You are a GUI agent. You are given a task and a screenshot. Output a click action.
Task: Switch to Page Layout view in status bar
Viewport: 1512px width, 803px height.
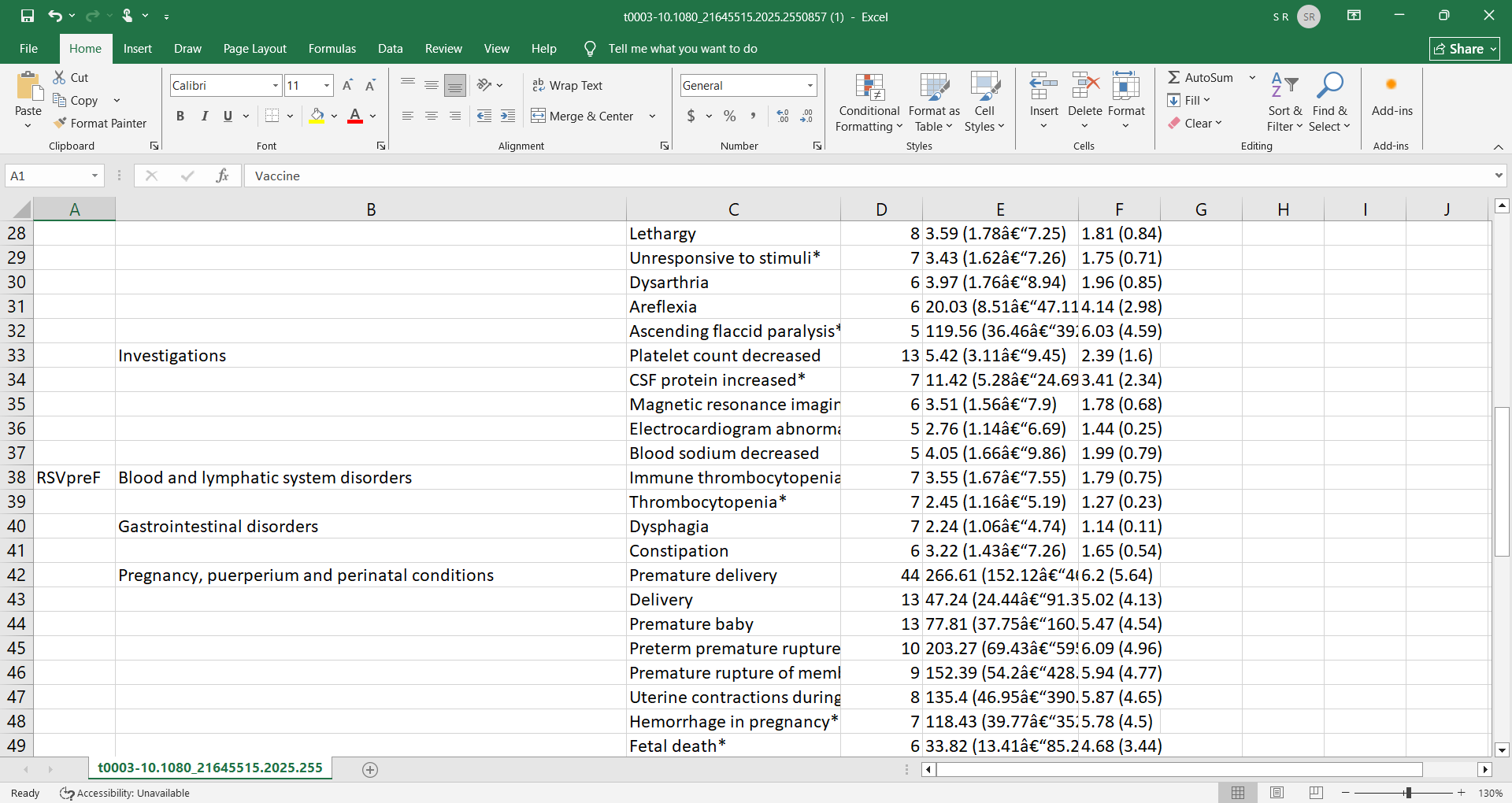coord(1277,793)
